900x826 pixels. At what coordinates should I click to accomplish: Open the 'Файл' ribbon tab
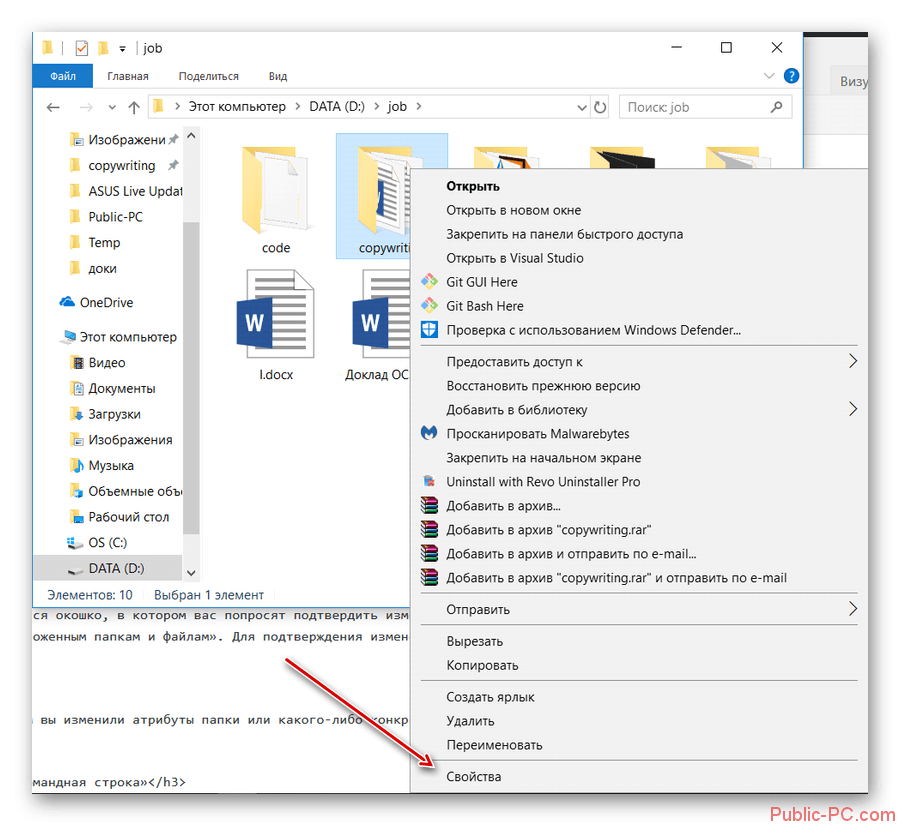[63, 76]
